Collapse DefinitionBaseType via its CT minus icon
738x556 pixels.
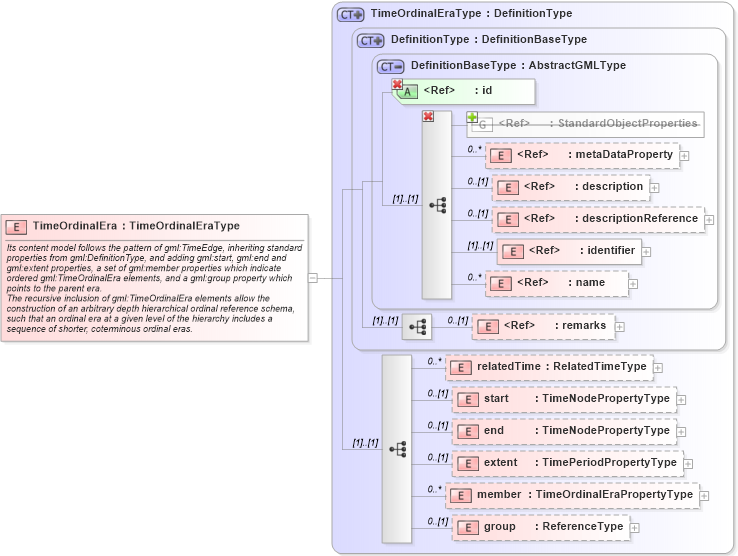391,67
